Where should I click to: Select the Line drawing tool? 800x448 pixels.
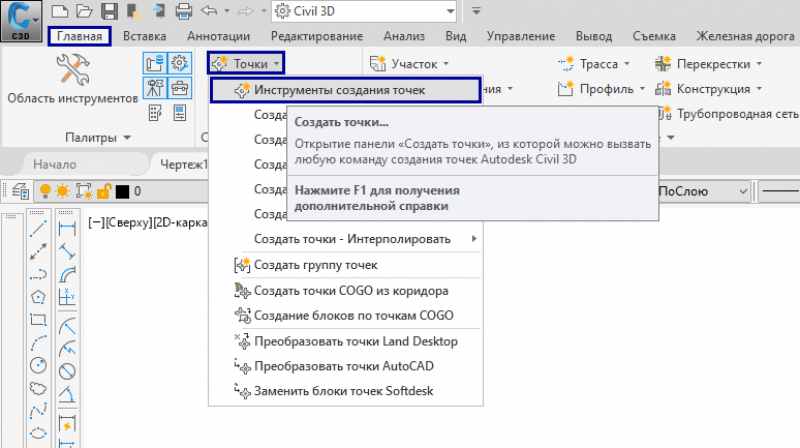pos(38,228)
